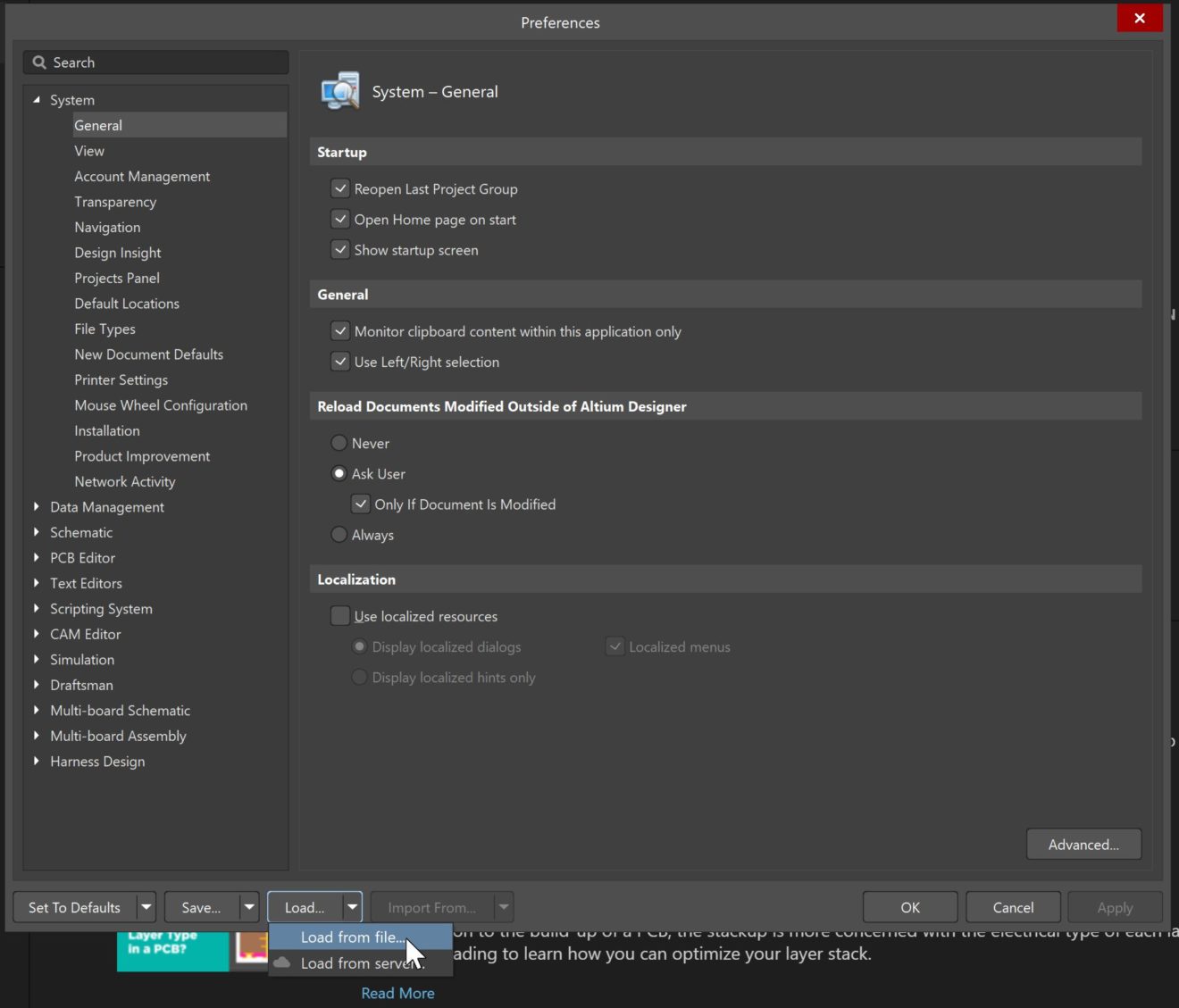
Task: Uncheck Monitor clipboard content within this application only
Action: click(340, 330)
